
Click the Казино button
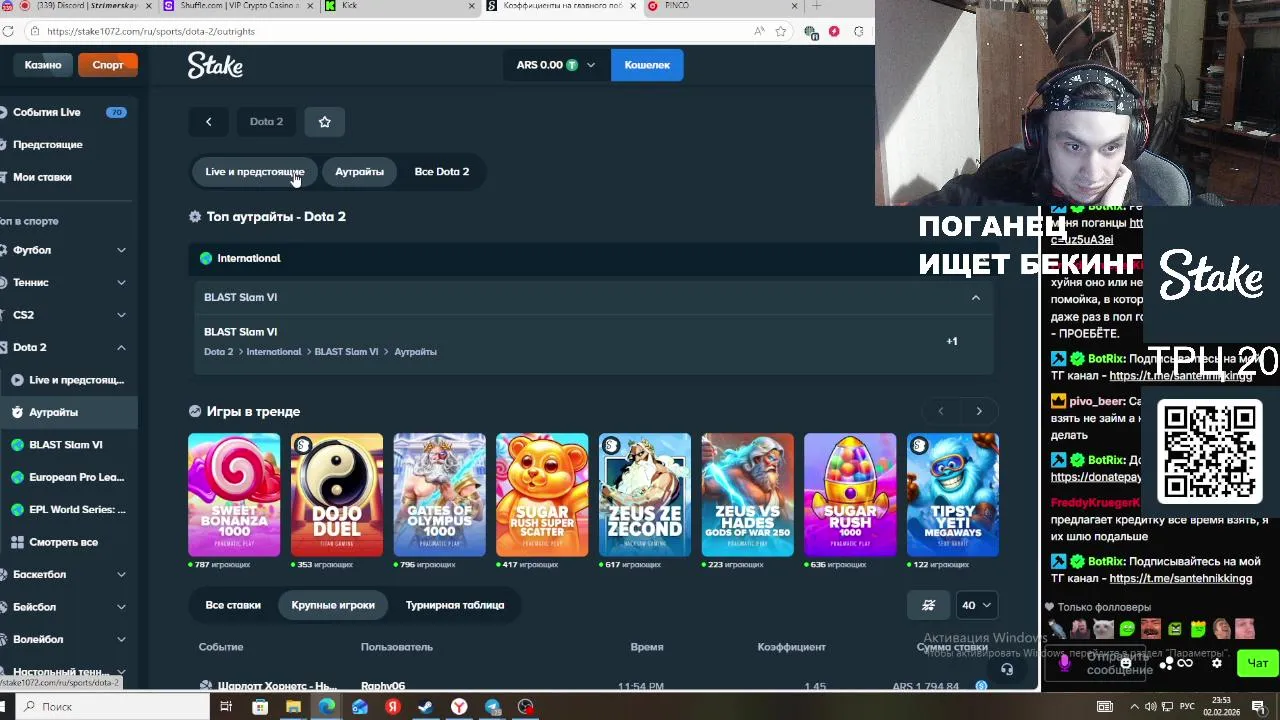coord(43,65)
